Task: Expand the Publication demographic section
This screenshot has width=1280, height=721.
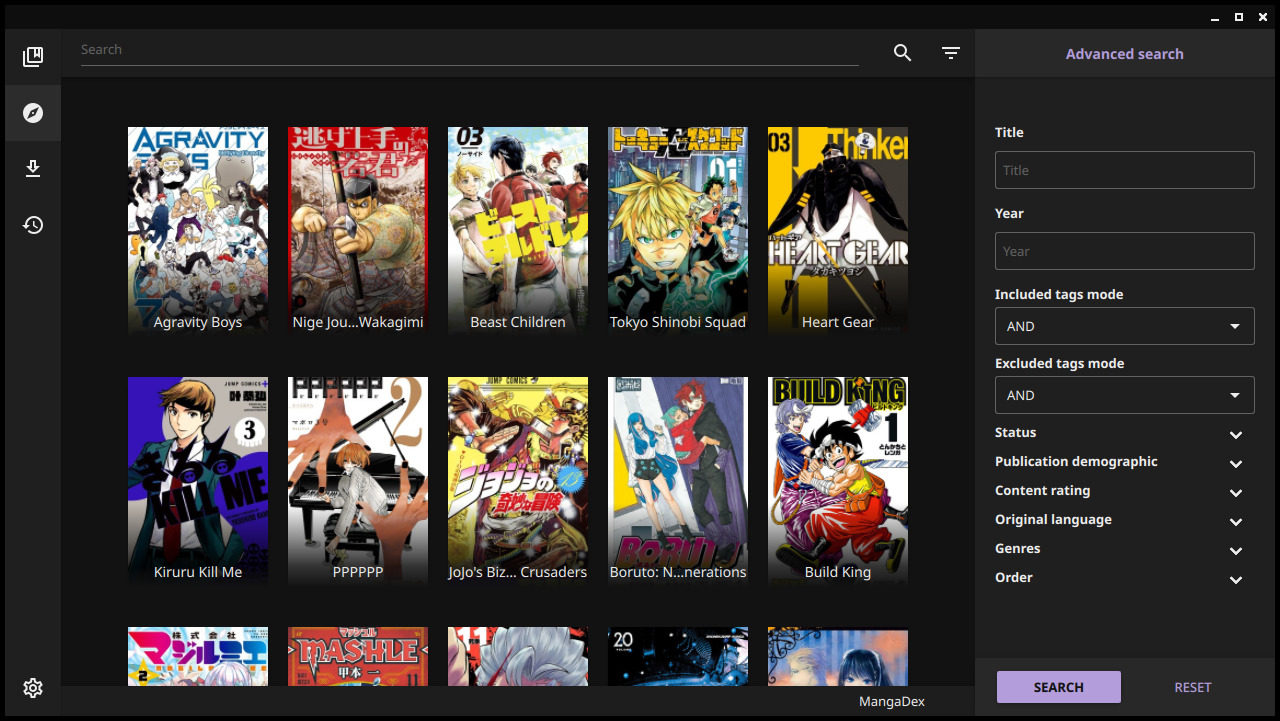Action: tap(1125, 462)
